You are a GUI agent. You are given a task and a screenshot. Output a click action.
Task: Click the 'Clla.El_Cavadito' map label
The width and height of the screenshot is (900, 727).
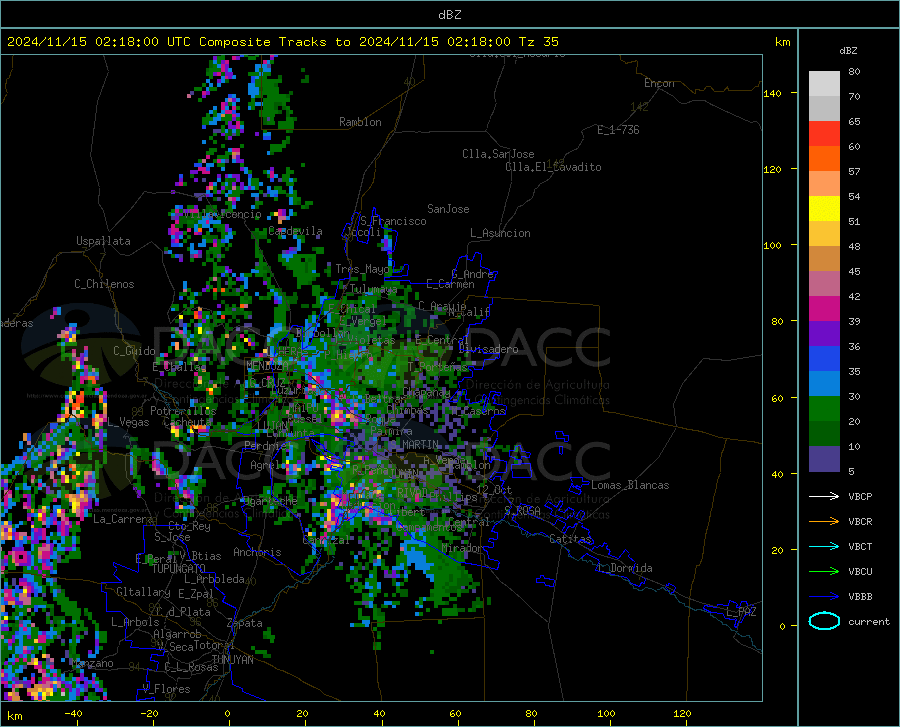[x=553, y=167]
